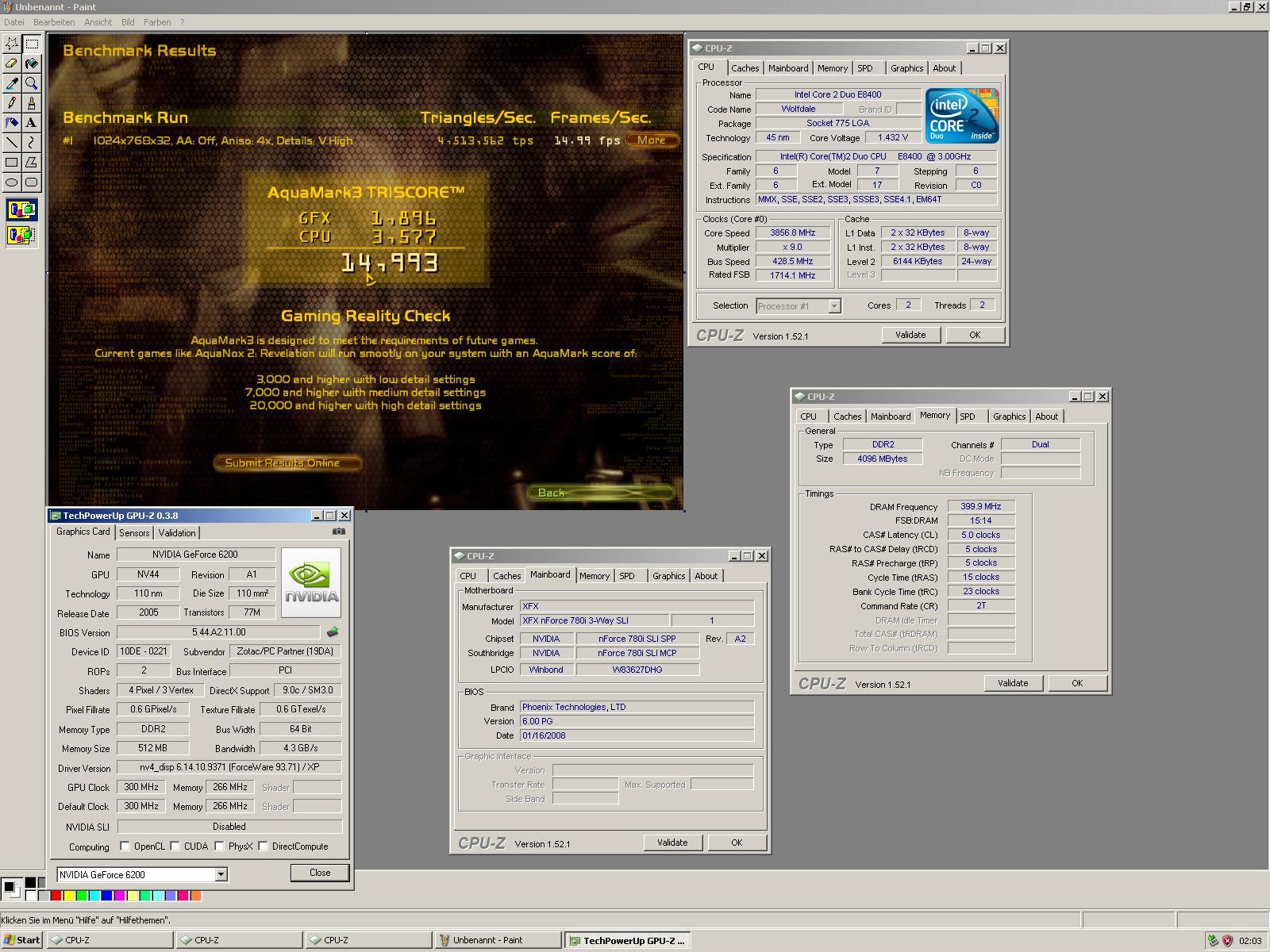Pick the Ellipse shape tool
1270x952 pixels.
pyautogui.click(x=12, y=182)
